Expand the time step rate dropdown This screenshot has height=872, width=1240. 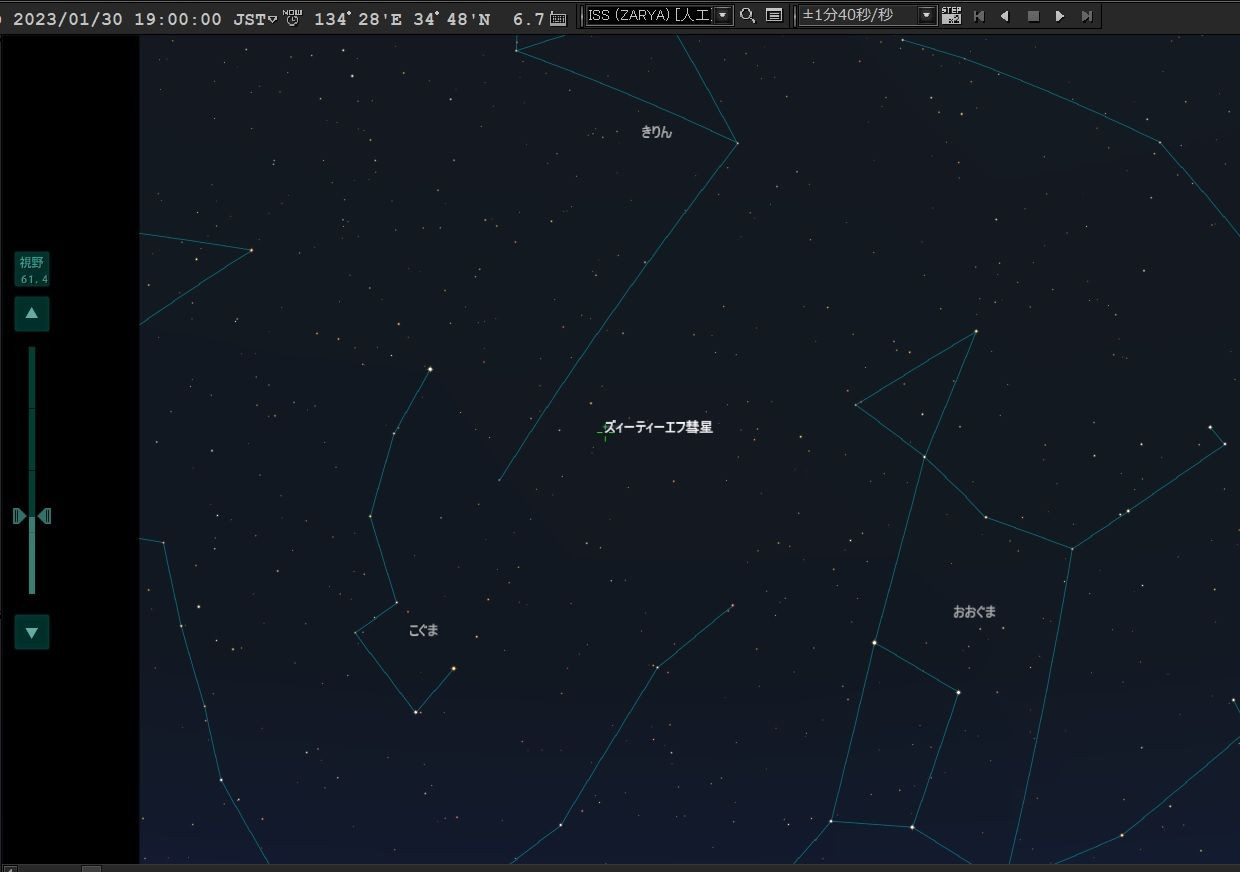926,16
